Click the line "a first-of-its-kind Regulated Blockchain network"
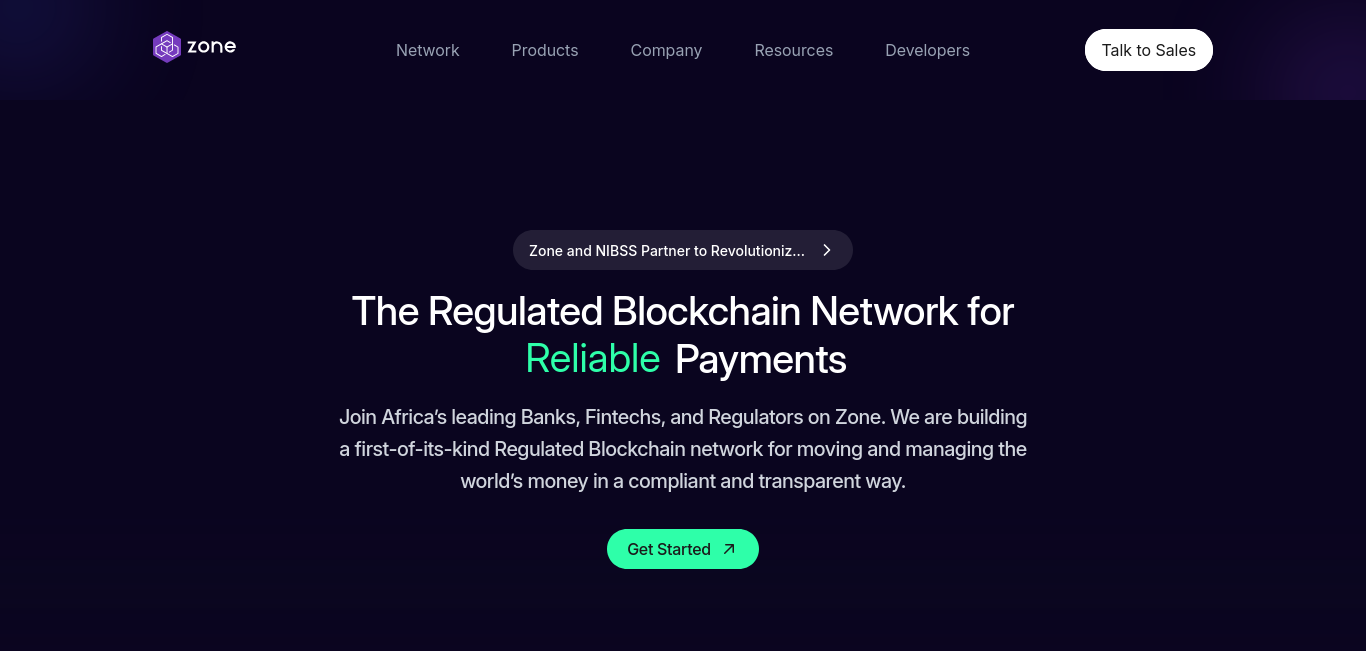The width and height of the screenshot is (1366, 651). pos(683,449)
